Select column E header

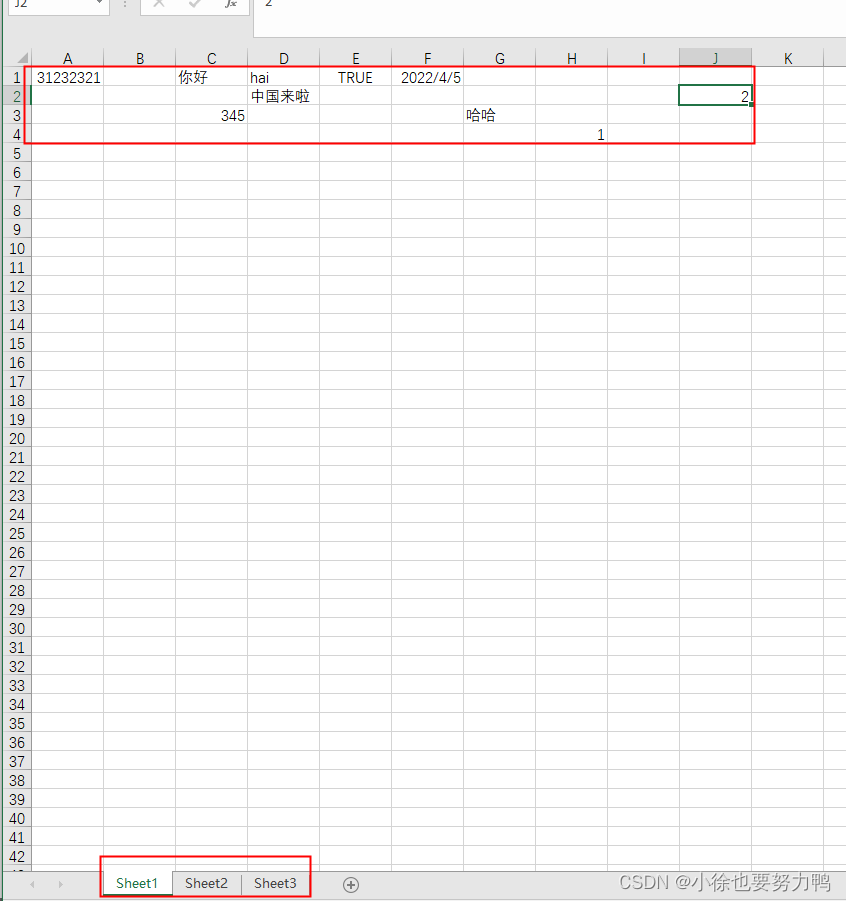tap(356, 59)
